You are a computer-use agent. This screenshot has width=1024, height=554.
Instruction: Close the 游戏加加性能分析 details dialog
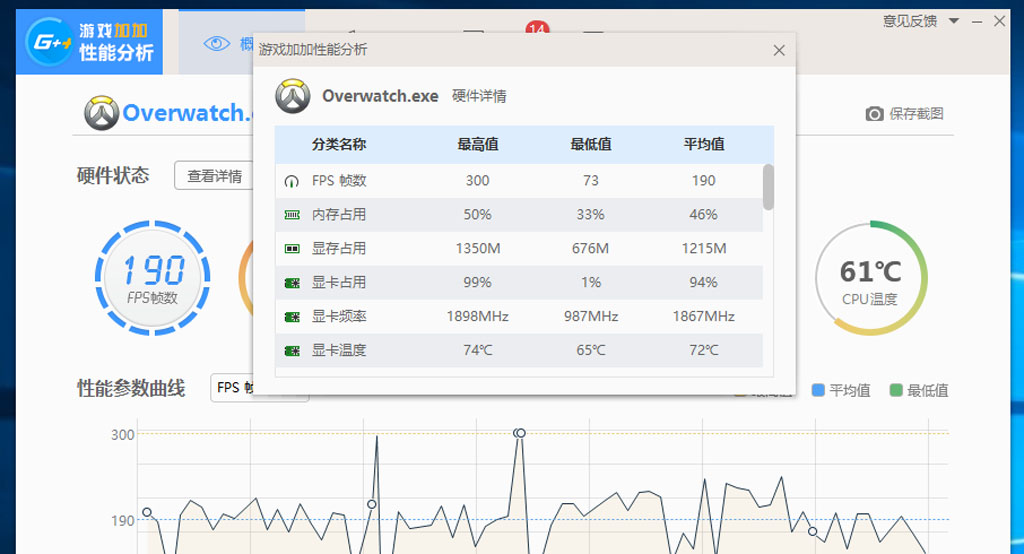tap(778, 50)
